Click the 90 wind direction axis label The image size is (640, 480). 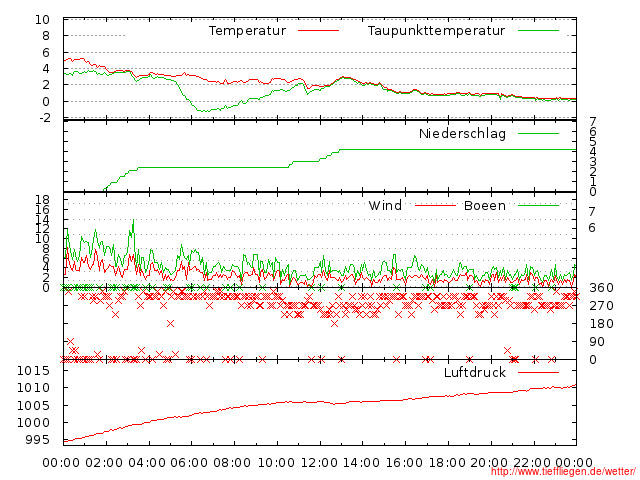pyautogui.click(x=597, y=342)
